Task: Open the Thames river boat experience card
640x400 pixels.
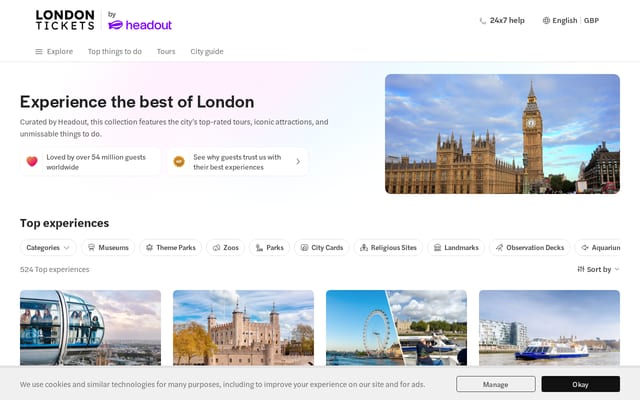Action: (549, 327)
